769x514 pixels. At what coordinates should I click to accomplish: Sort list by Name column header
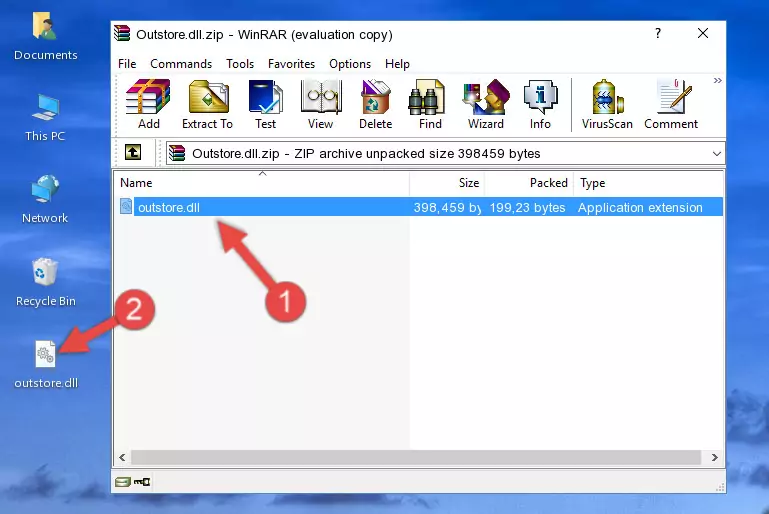262,182
